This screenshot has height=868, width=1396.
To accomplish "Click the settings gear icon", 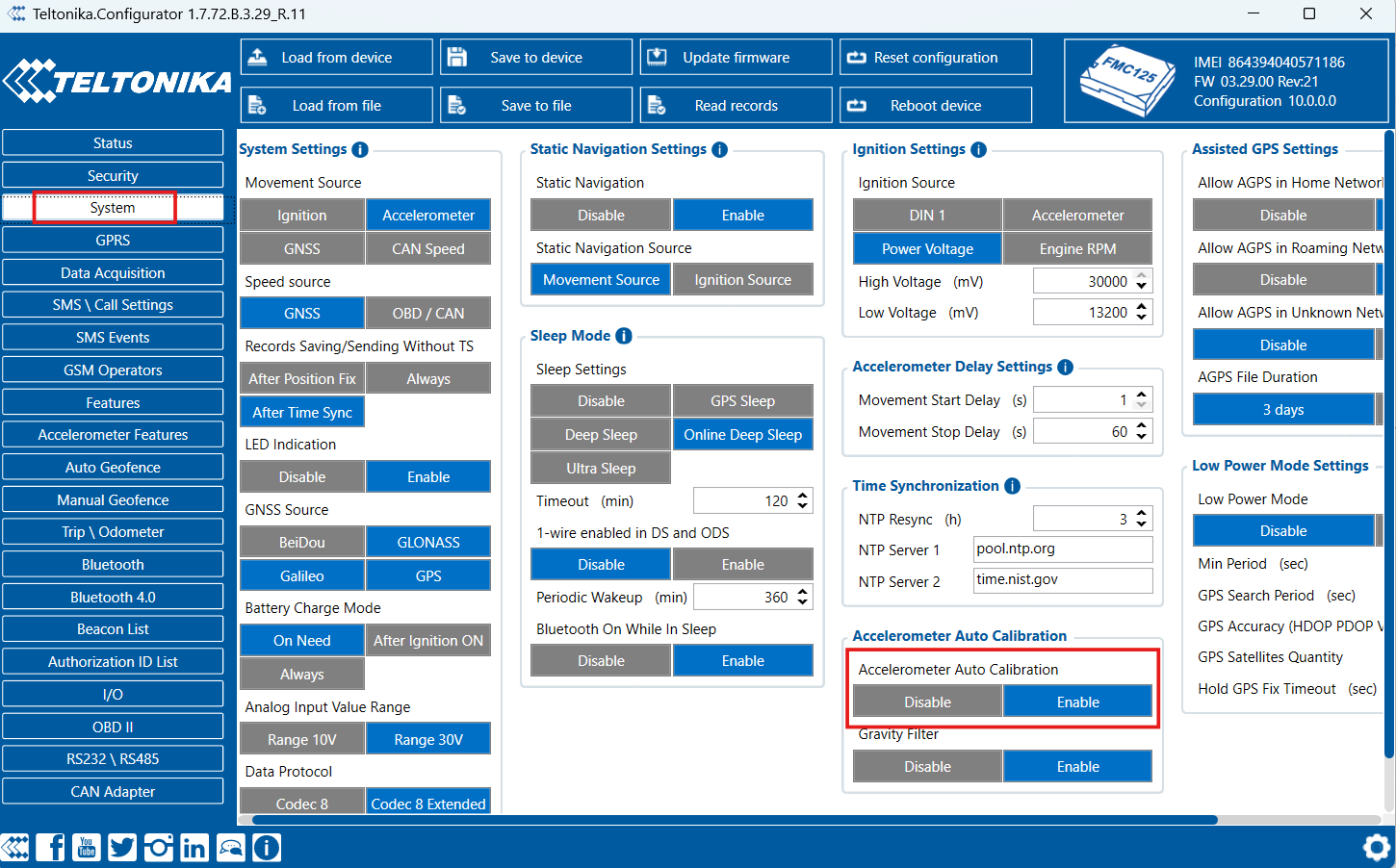I will click(1377, 847).
